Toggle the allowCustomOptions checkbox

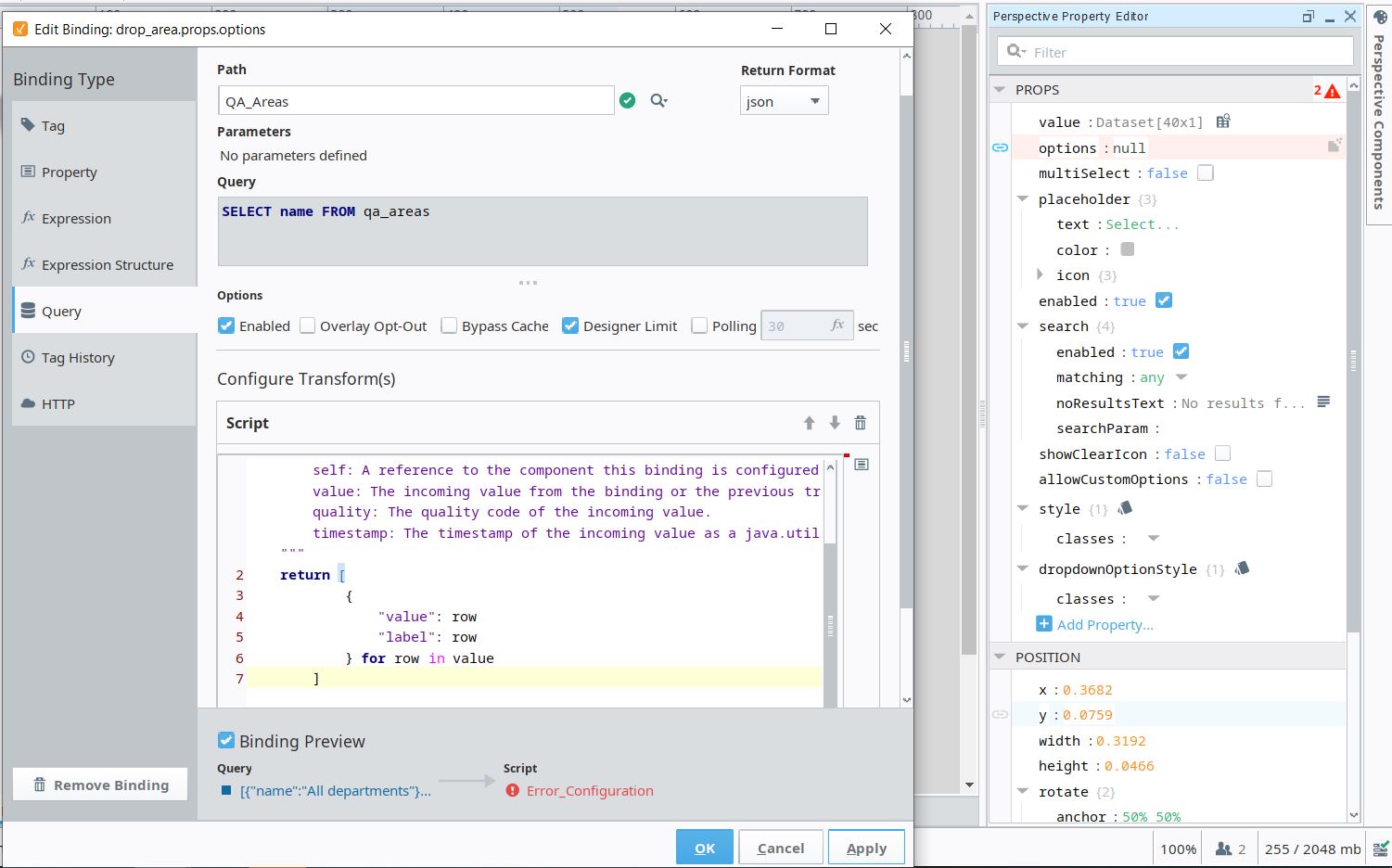[1264, 479]
